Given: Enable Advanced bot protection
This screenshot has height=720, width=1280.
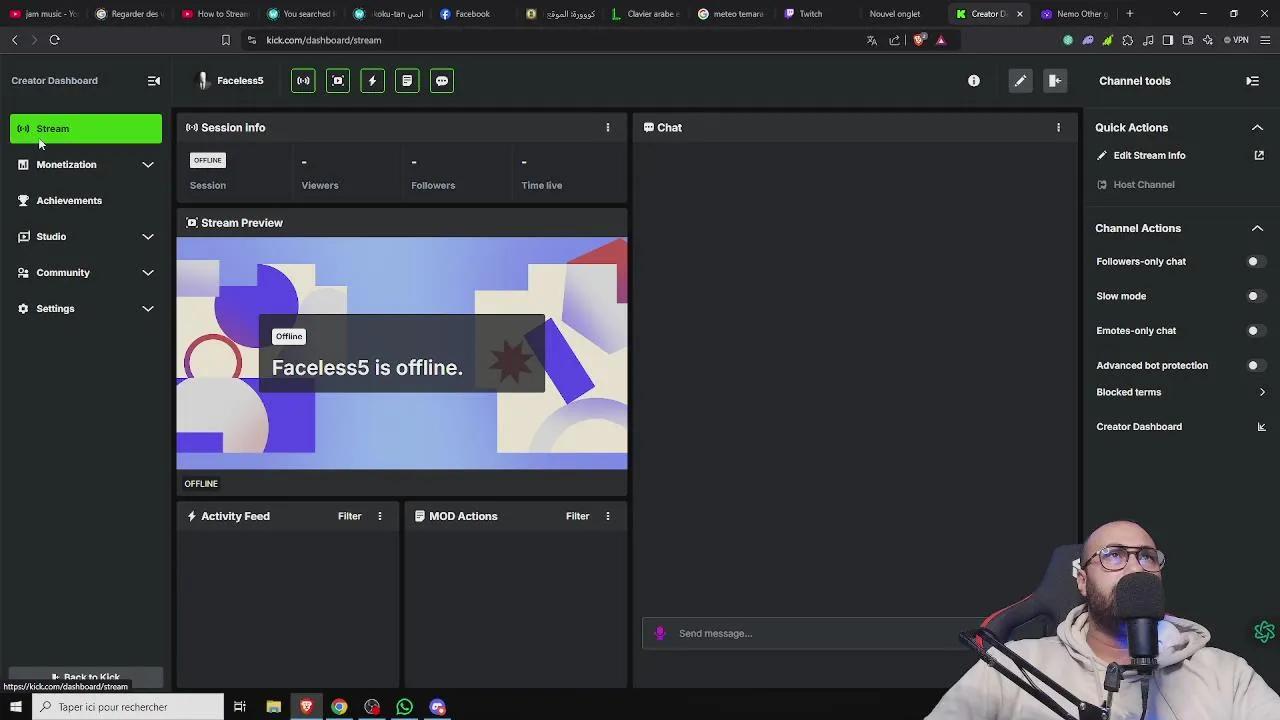Looking at the screenshot, I should [1253, 365].
